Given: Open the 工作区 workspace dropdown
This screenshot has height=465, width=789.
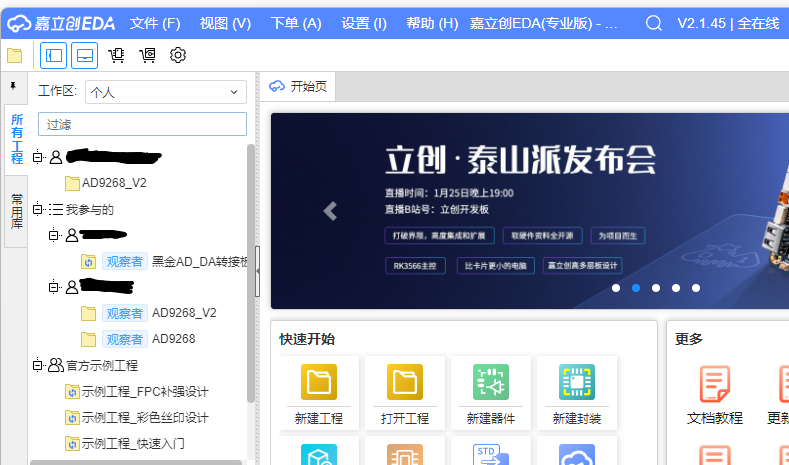Looking at the screenshot, I should pyautogui.click(x=165, y=92).
